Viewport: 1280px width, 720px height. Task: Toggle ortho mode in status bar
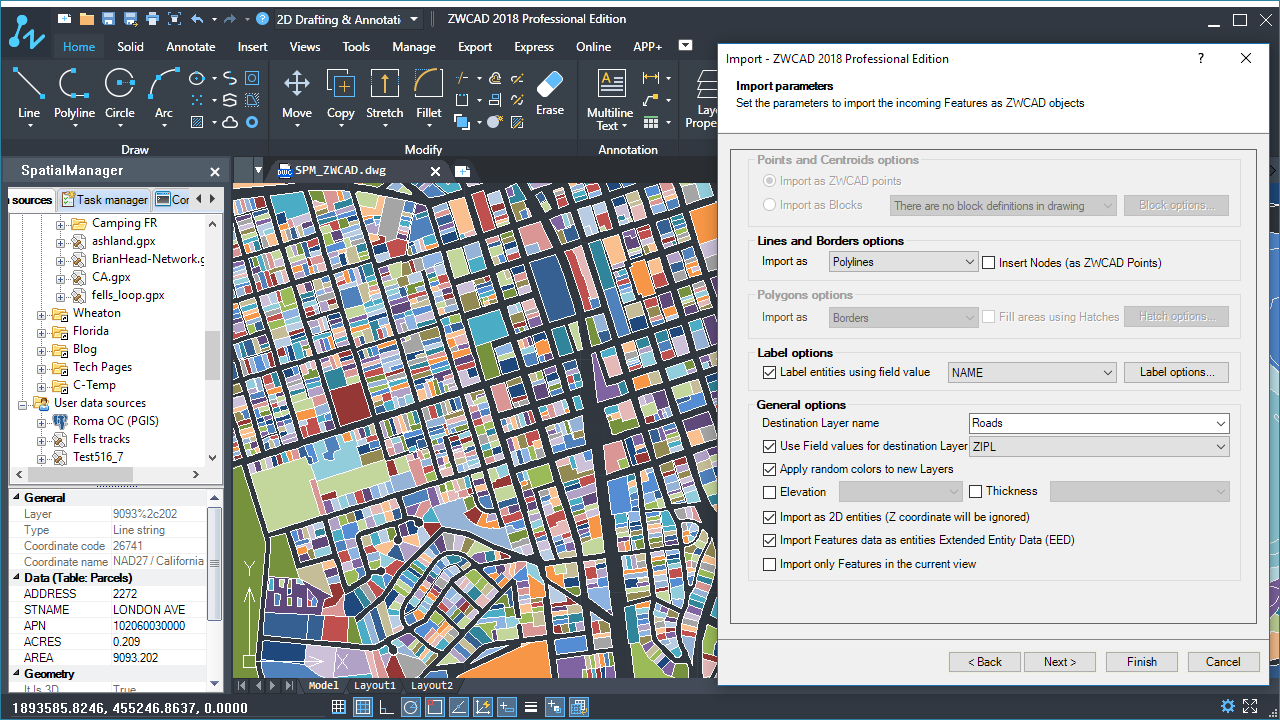tap(387, 707)
